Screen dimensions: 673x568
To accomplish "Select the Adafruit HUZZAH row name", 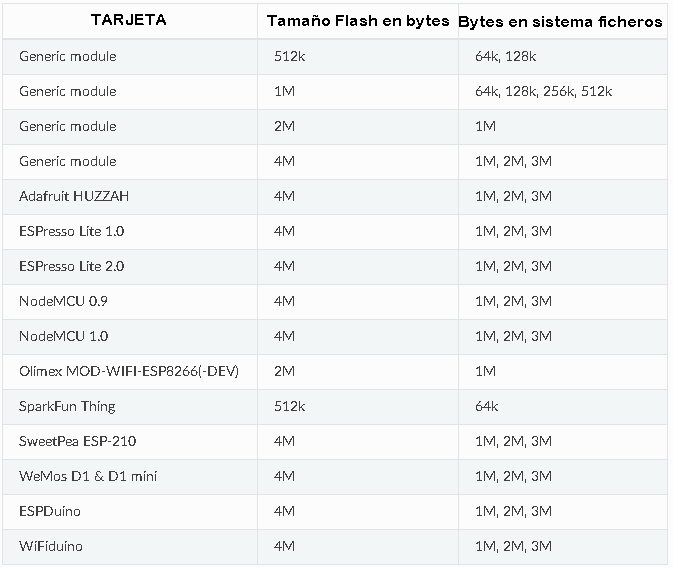I will (x=74, y=196).
